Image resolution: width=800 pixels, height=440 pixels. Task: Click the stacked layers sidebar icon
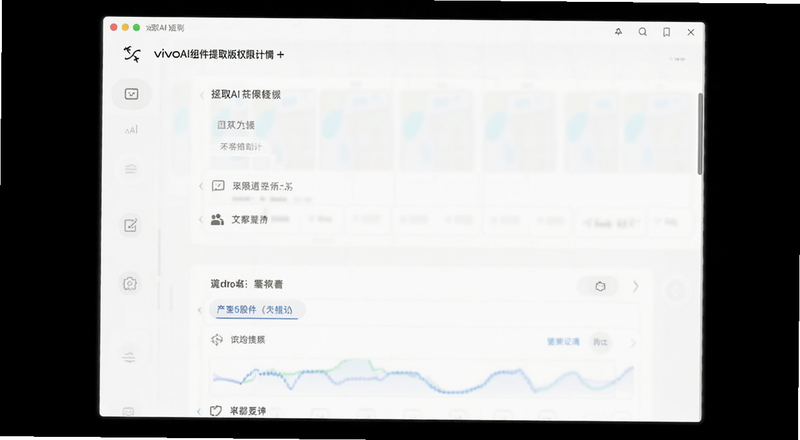click(x=131, y=169)
